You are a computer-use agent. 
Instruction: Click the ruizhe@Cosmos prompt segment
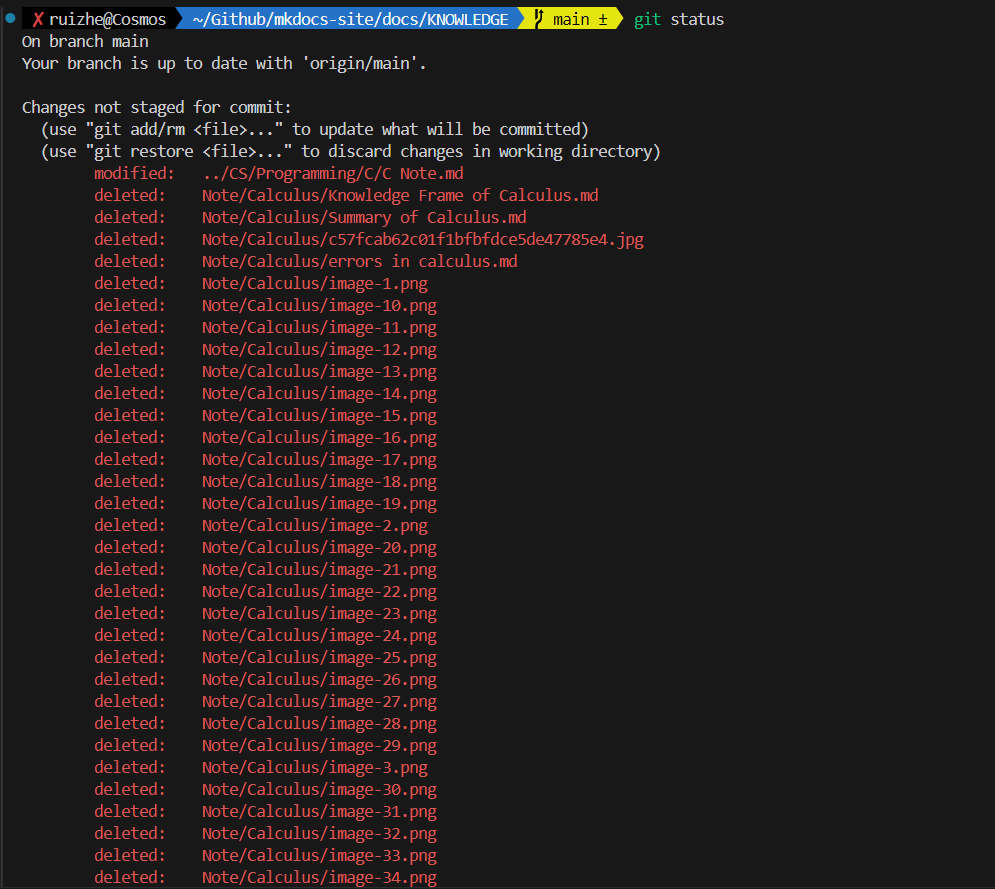pyautogui.click(x=107, y=20)
